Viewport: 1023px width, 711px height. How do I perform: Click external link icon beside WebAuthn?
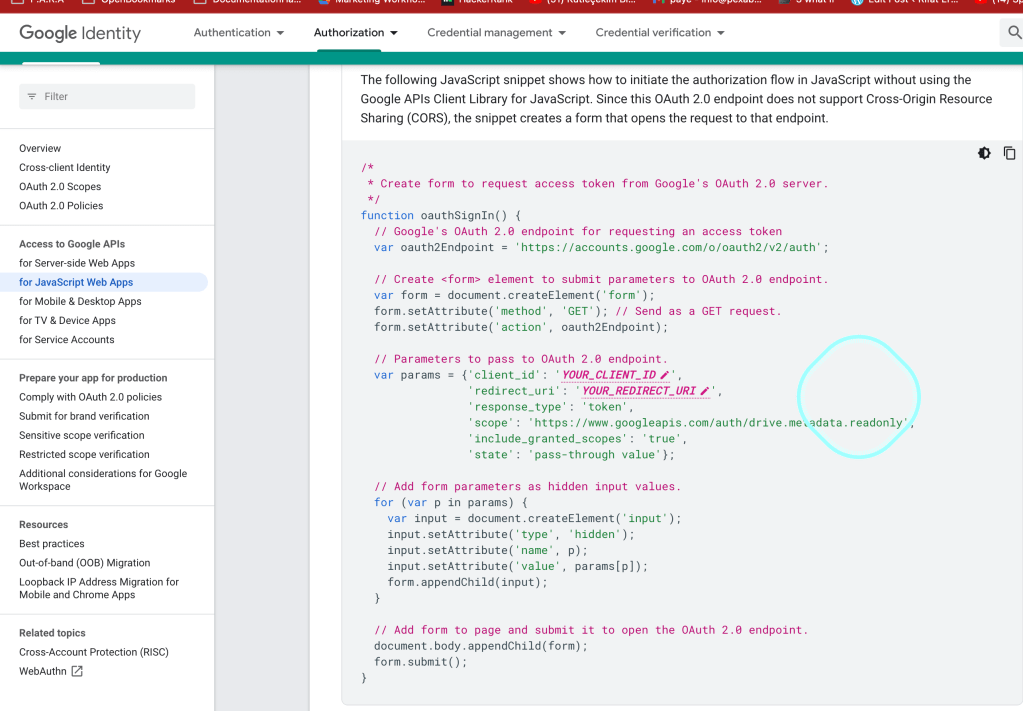pos(77,671)
